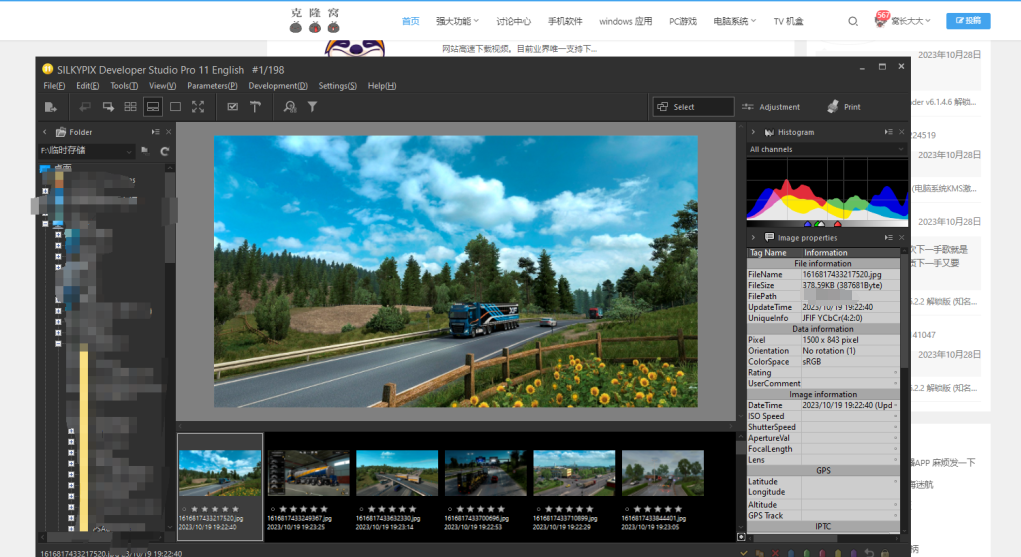
Task: Open the Development menu
Action: point(278,86)
